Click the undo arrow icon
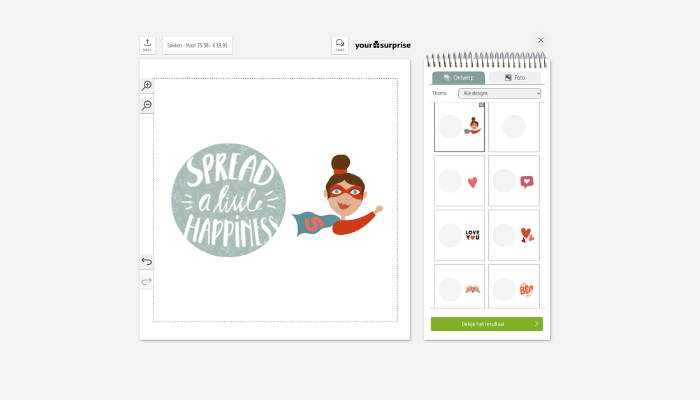 tap(147, 262)
